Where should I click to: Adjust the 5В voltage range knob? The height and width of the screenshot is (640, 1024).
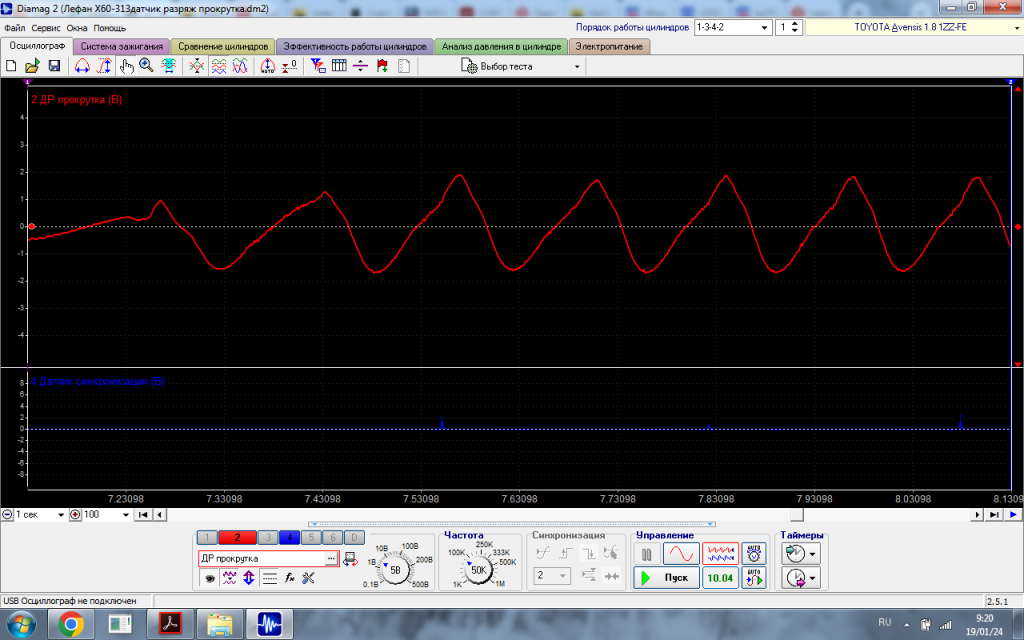tap(395, 570)
